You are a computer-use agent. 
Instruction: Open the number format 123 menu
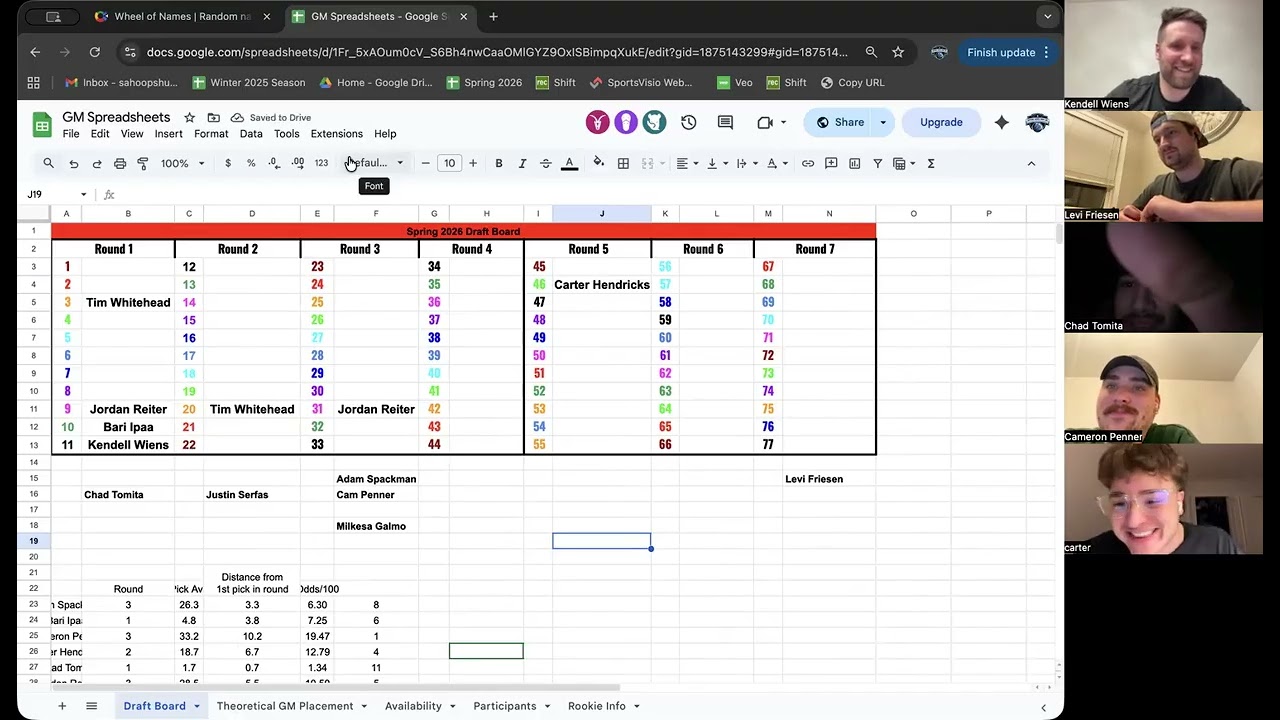tap(321, 163)
